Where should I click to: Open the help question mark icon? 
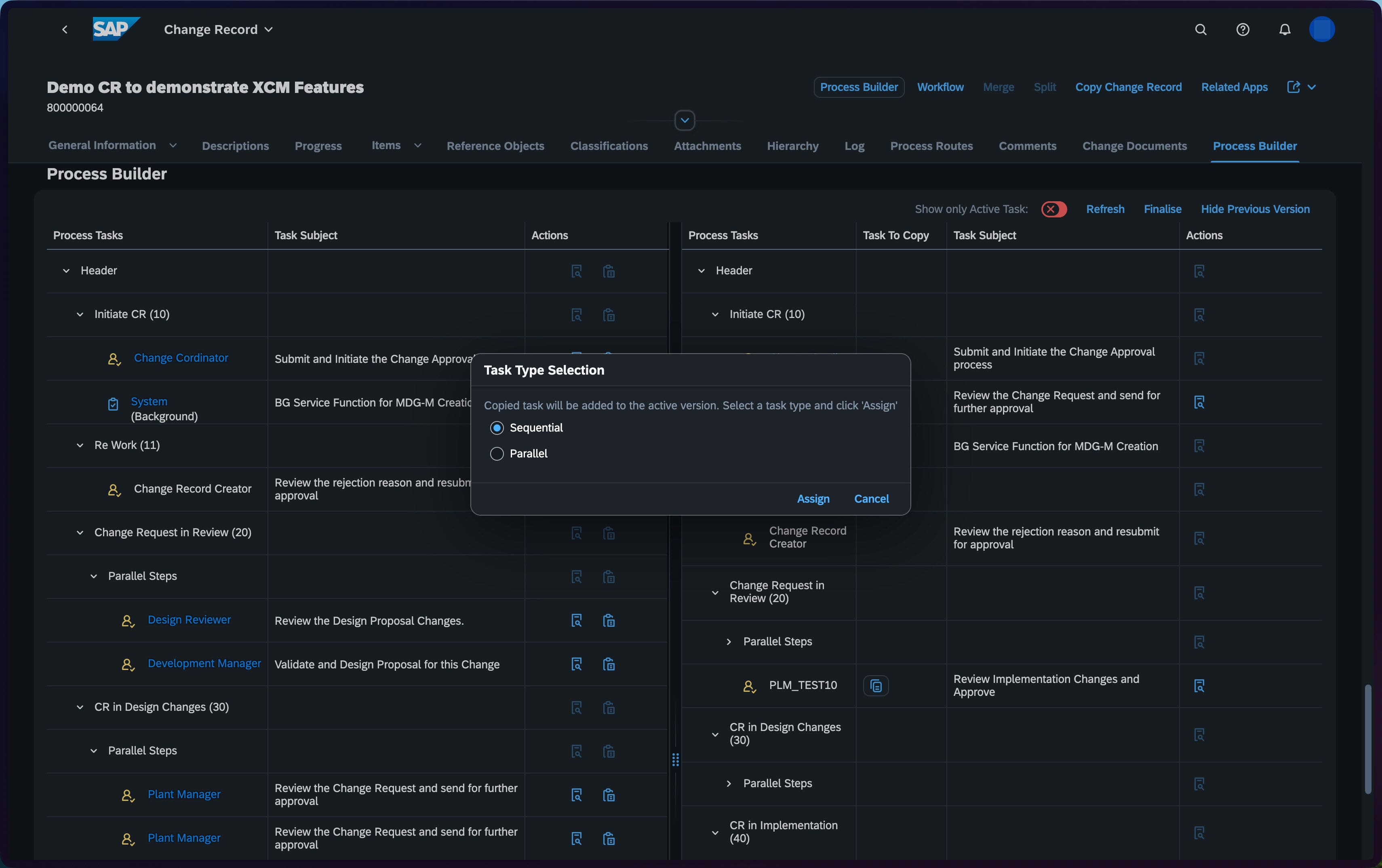[x=1243, y=29]
